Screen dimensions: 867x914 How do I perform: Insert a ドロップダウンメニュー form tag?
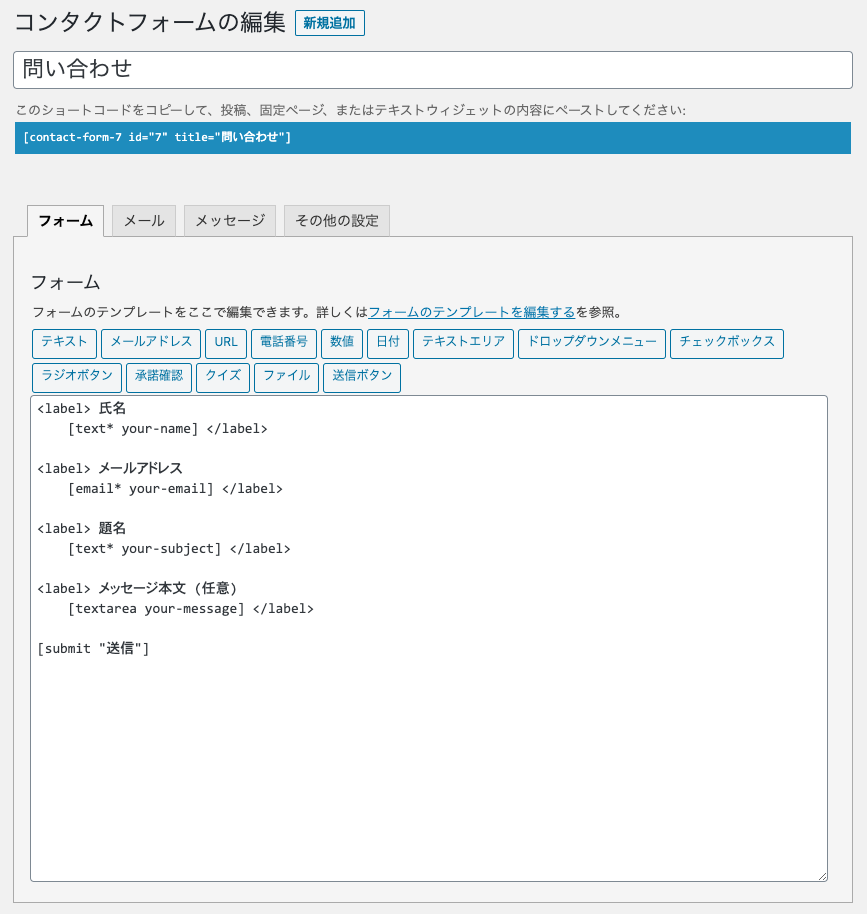pyautogui.click(x=592, y=343)
